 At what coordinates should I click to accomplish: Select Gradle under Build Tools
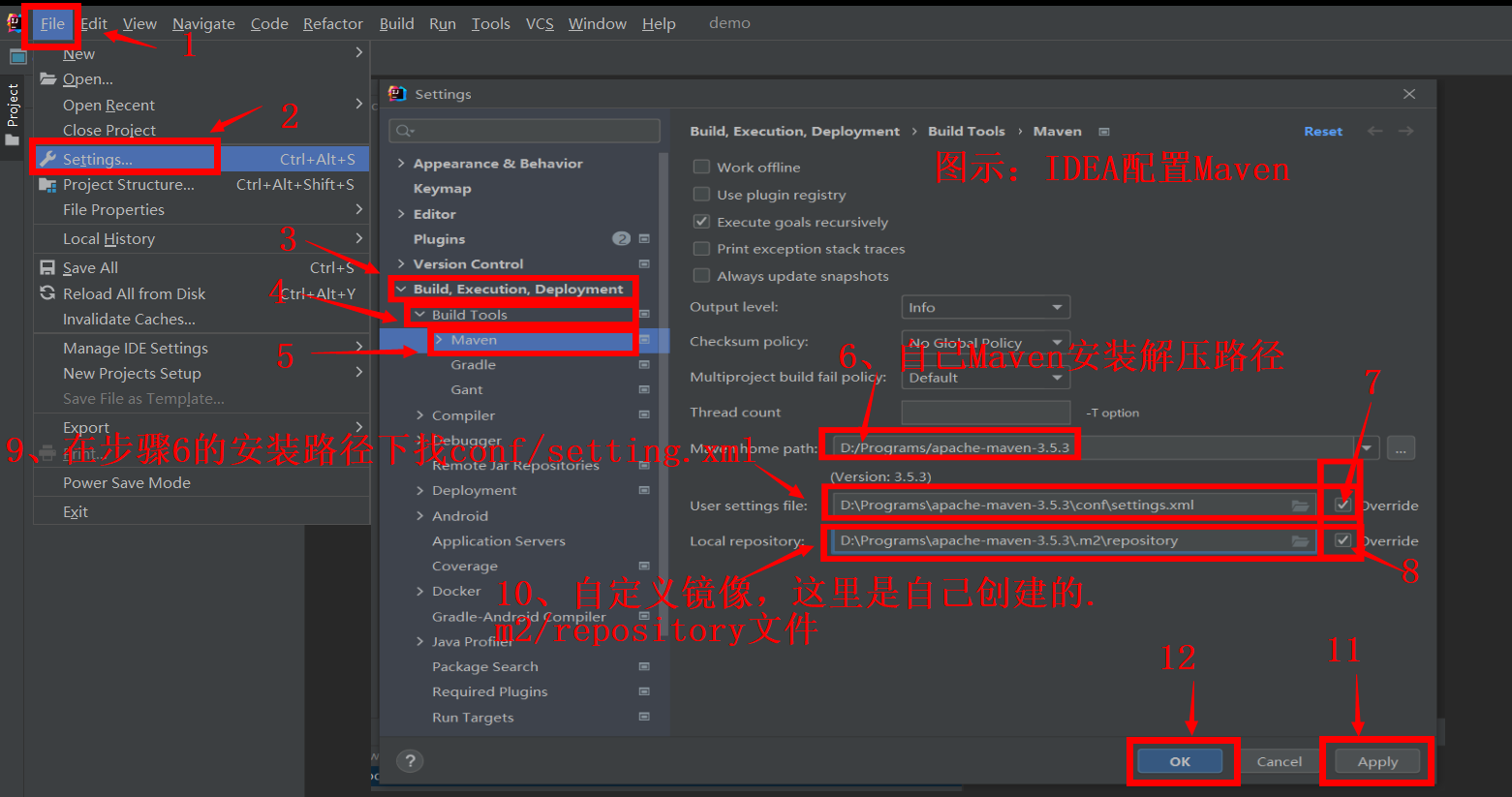473,364
